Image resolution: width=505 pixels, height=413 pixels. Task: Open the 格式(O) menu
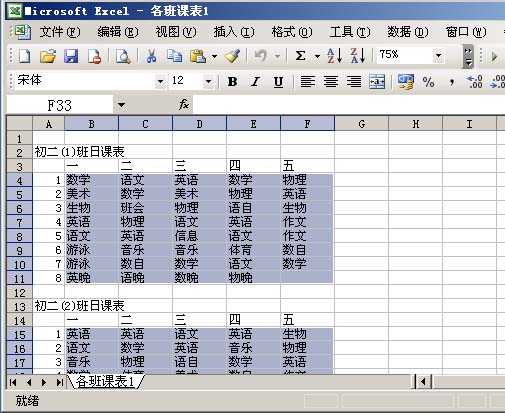292,32
